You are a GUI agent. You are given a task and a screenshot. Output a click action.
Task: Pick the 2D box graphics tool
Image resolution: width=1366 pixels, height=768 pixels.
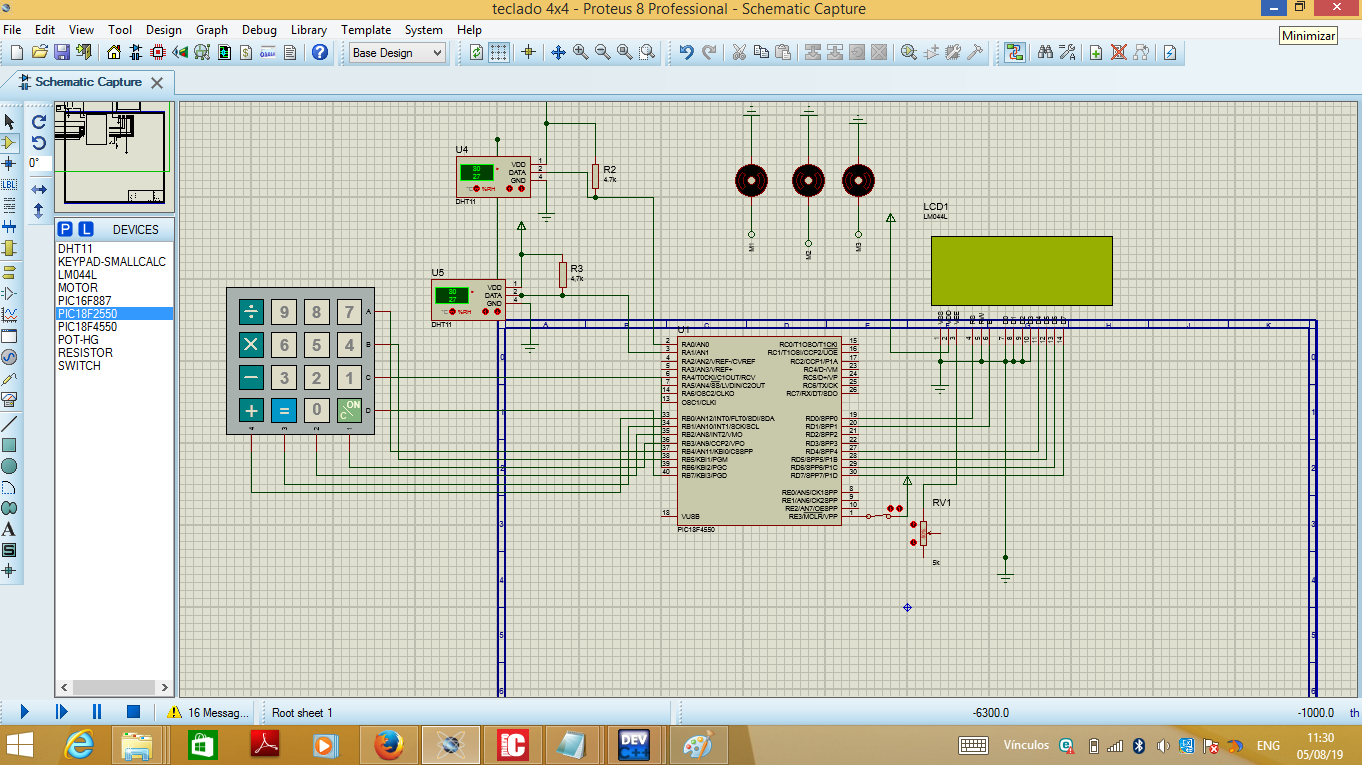click(9, 445)
